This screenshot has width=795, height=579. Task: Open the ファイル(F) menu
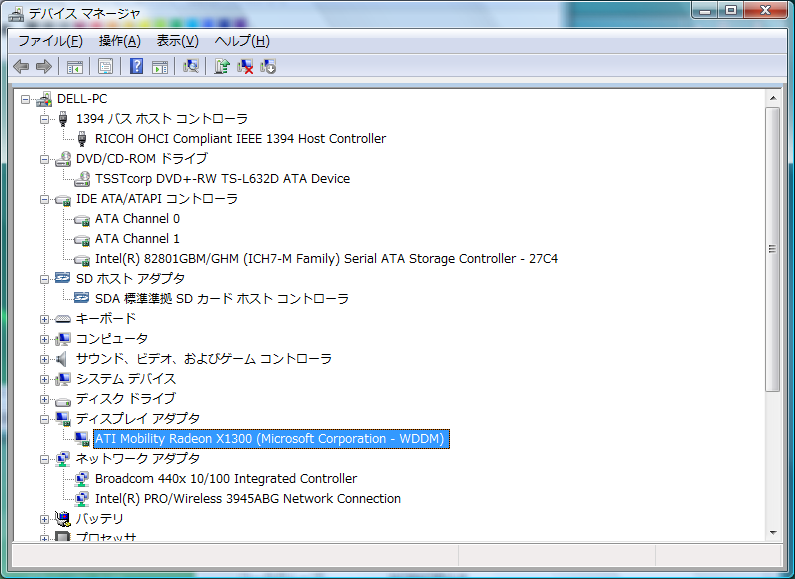(x=50, y=41)
